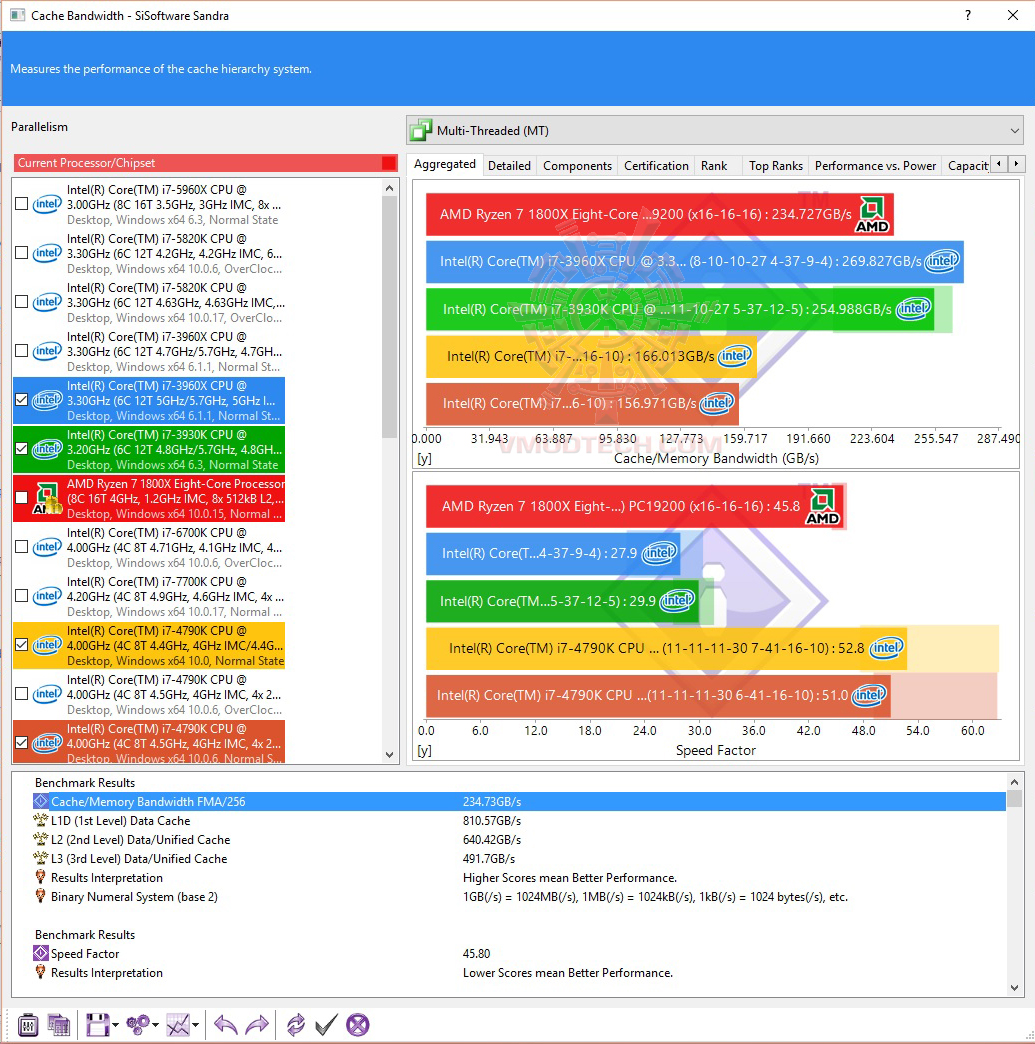Check the i7-5820K 4.63GHz checkbox
Image resolution: width=1035 pixels, height=1044 pixels.
pos(21,302)
